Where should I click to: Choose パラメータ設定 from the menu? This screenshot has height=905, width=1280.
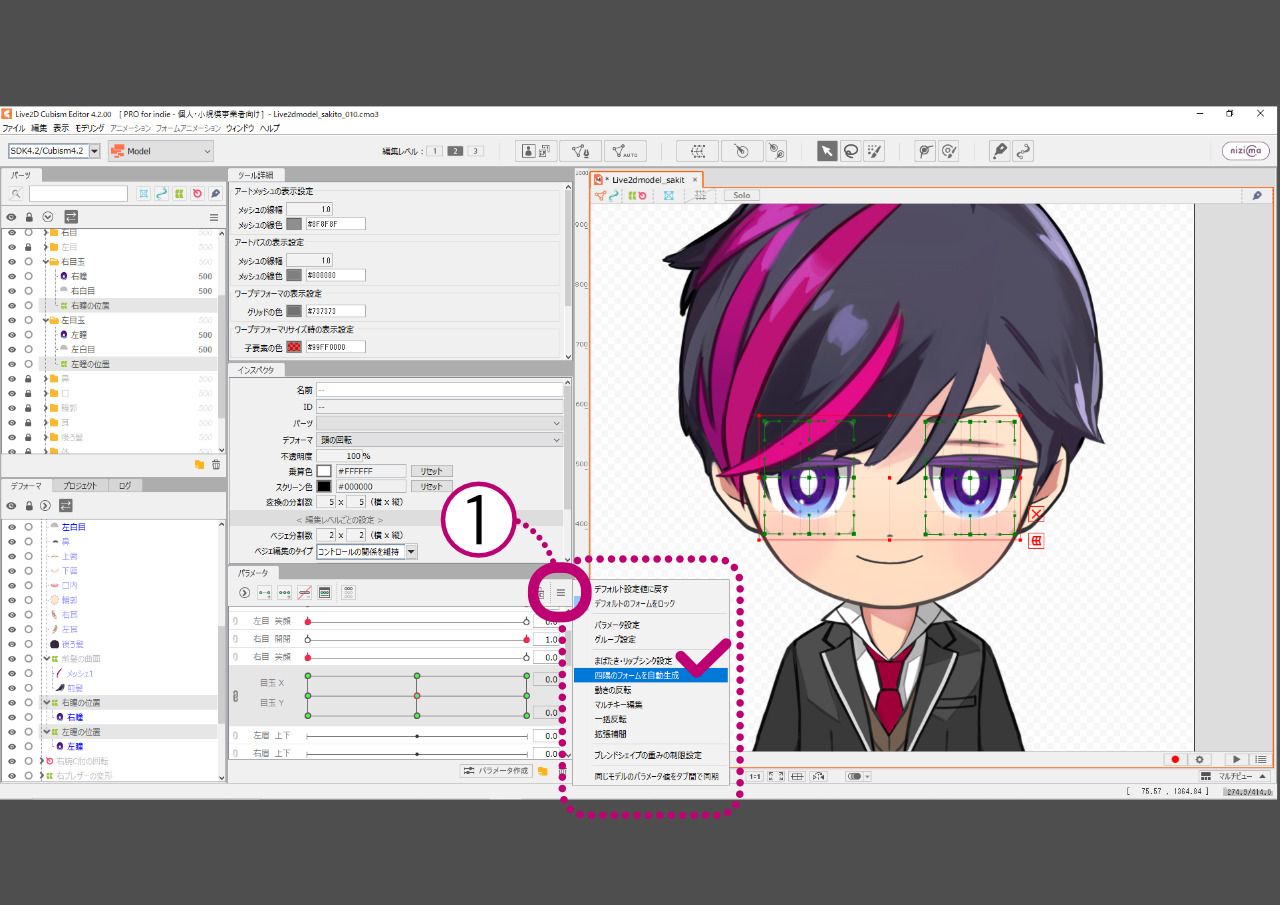tap(617, 625)
